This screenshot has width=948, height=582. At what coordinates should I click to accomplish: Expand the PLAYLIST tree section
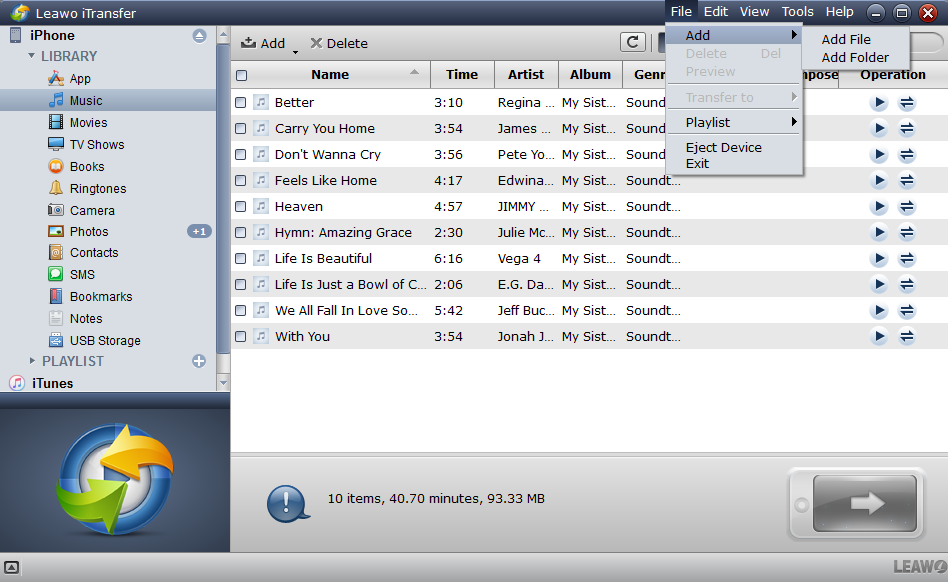click(x=32, y=361)
